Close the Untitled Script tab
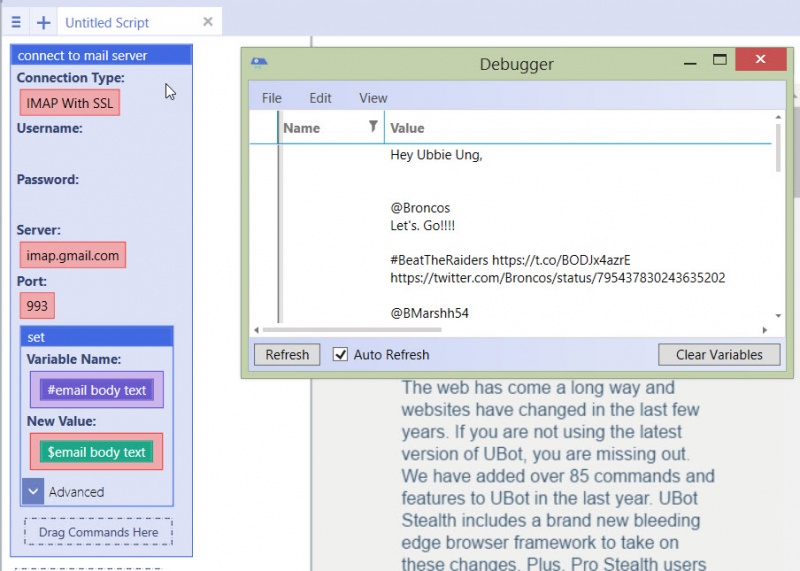This screenshot has width=800, height=571. click(208, 21)
